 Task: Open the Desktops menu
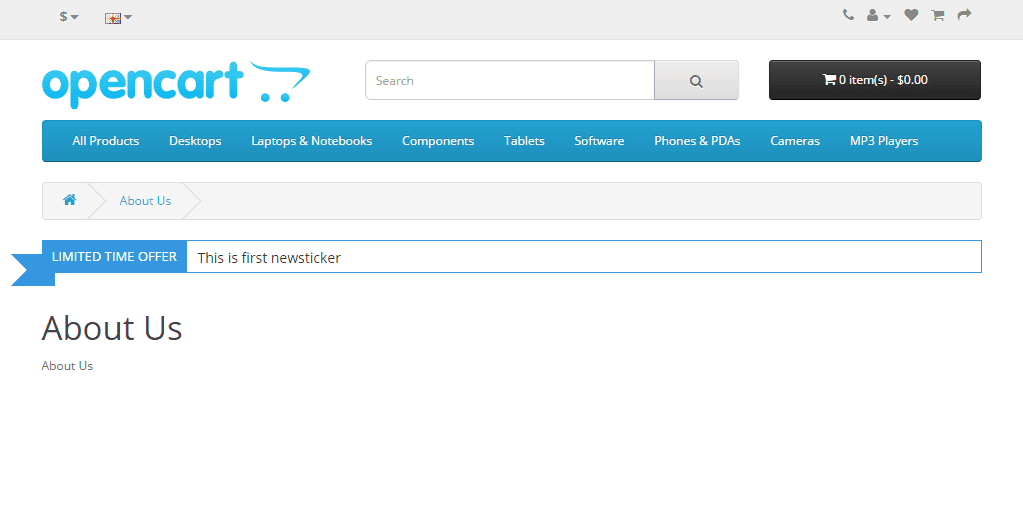195,141
